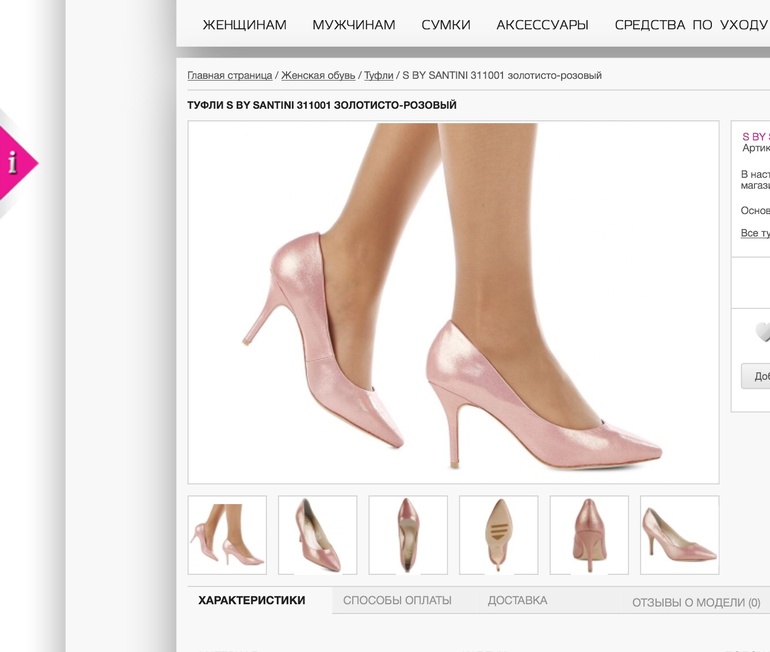Switch to the СПОСОБЫ ОПЛАТЫ tab

point(397,600)
